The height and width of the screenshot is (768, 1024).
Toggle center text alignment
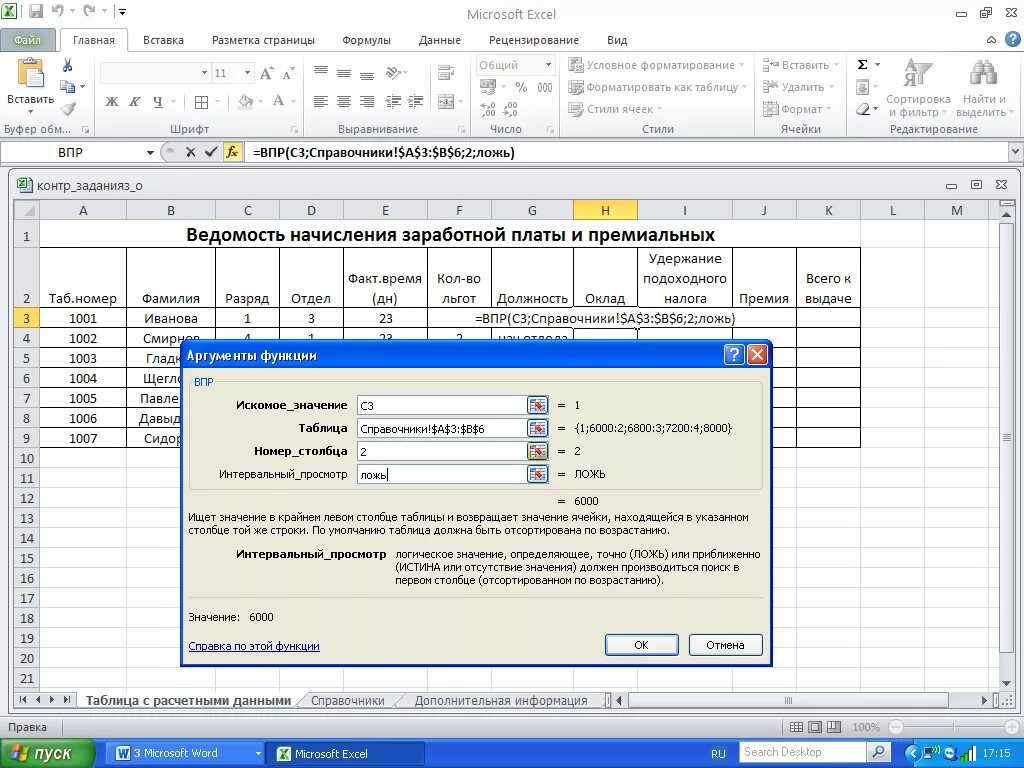[344, 102]
